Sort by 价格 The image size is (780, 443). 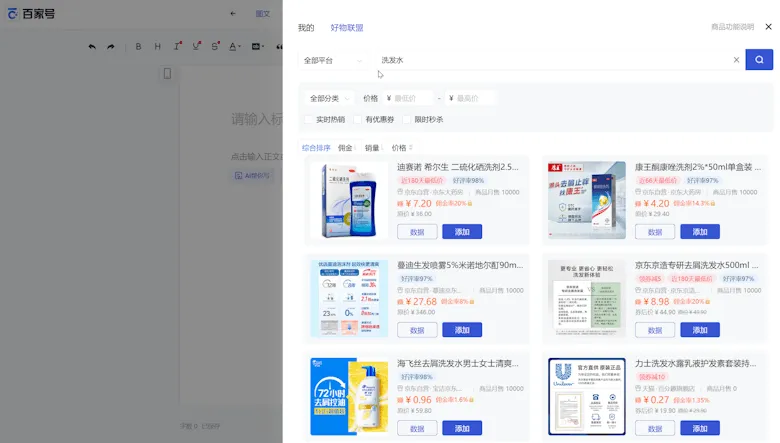[401, 148]
